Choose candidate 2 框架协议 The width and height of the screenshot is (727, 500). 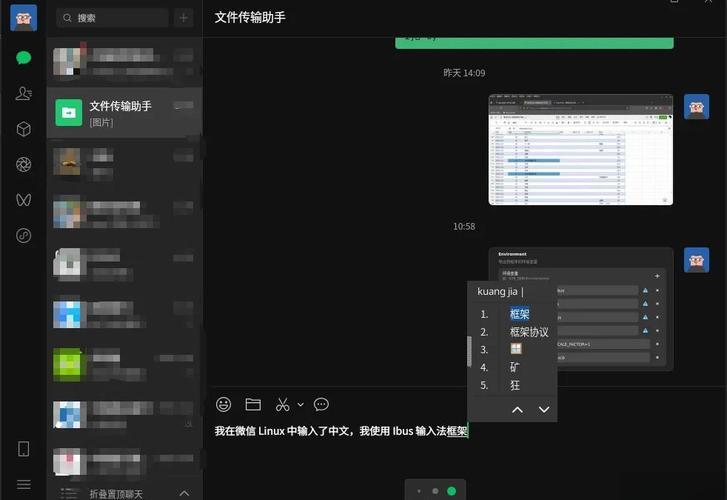529,332
